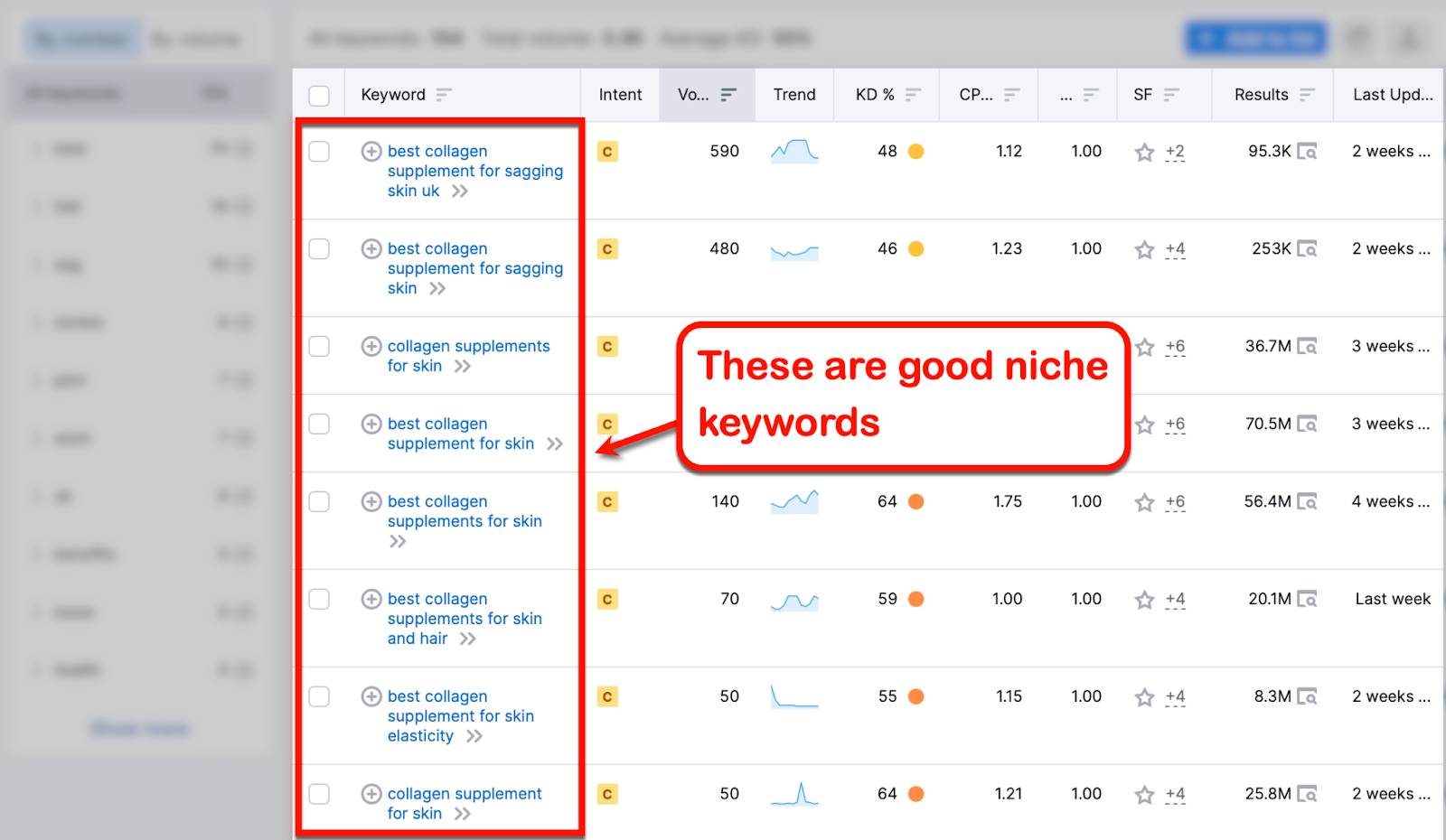This screenshot has width=1446, height=840.
Task: Sort by Results column header
Action: tap(1274, 95)
